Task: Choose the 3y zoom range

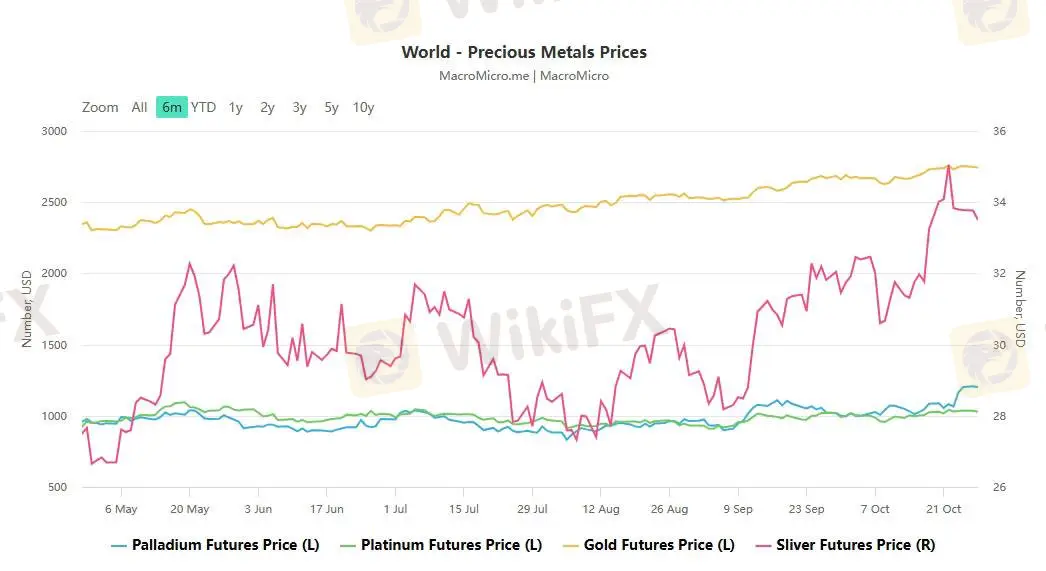Action: click(x=299, y=107)
